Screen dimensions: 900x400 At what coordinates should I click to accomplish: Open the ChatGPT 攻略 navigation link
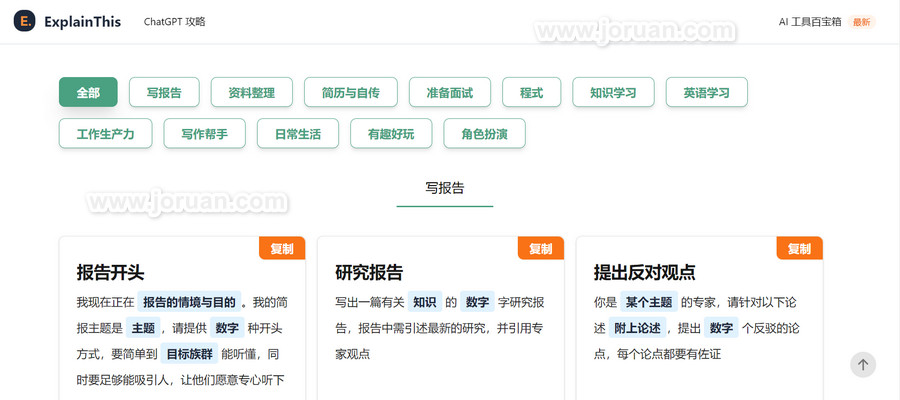pos(174,21)
